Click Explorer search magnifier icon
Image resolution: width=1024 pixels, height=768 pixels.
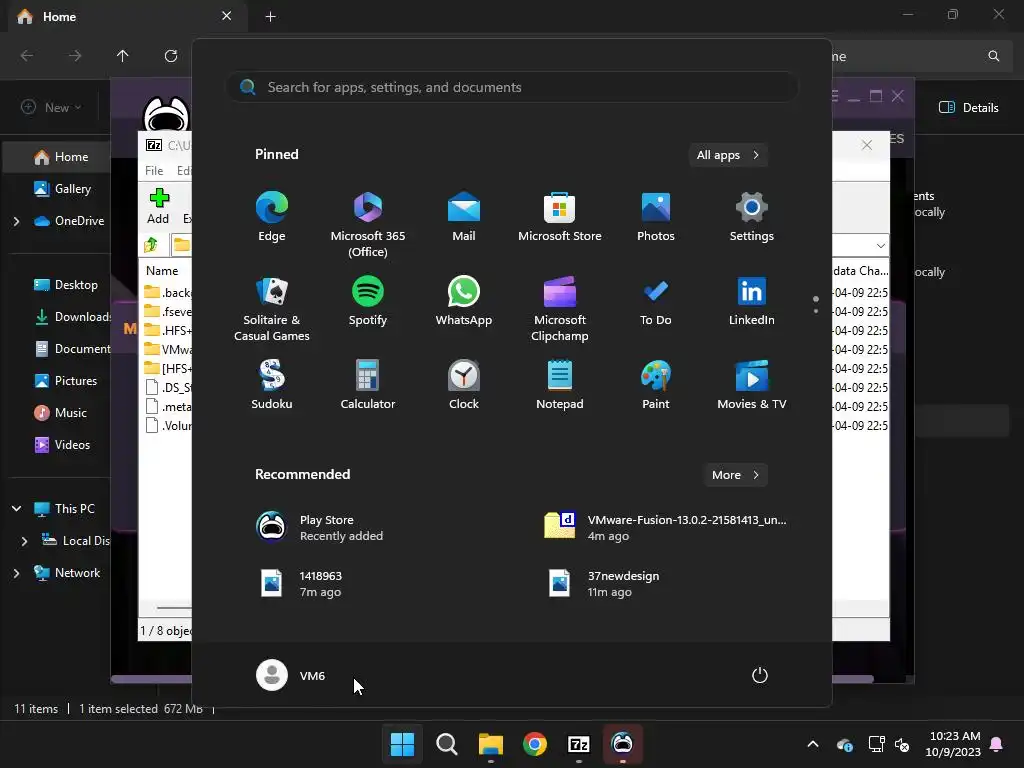[x=993, y=56]
